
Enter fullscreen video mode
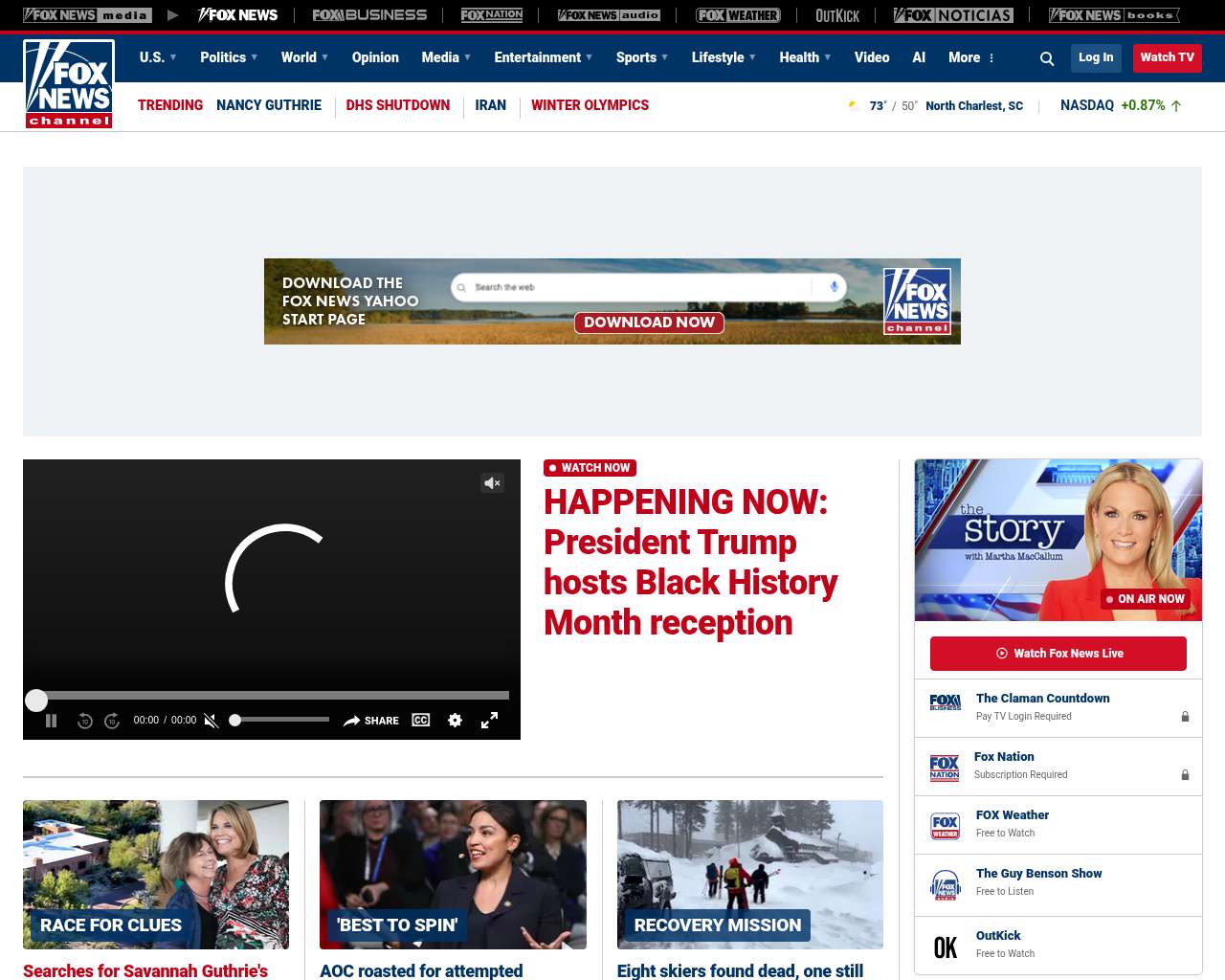click(489, 720)
